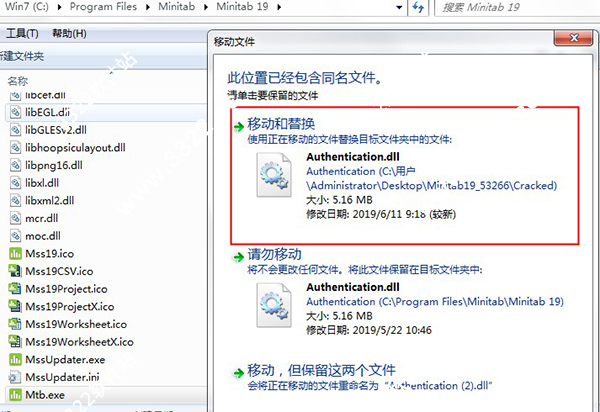Image resolution: width=600 pixels, height=412 pixels.
Task: Click the MssUpdater.exe application icon
Action: (15, 359)
